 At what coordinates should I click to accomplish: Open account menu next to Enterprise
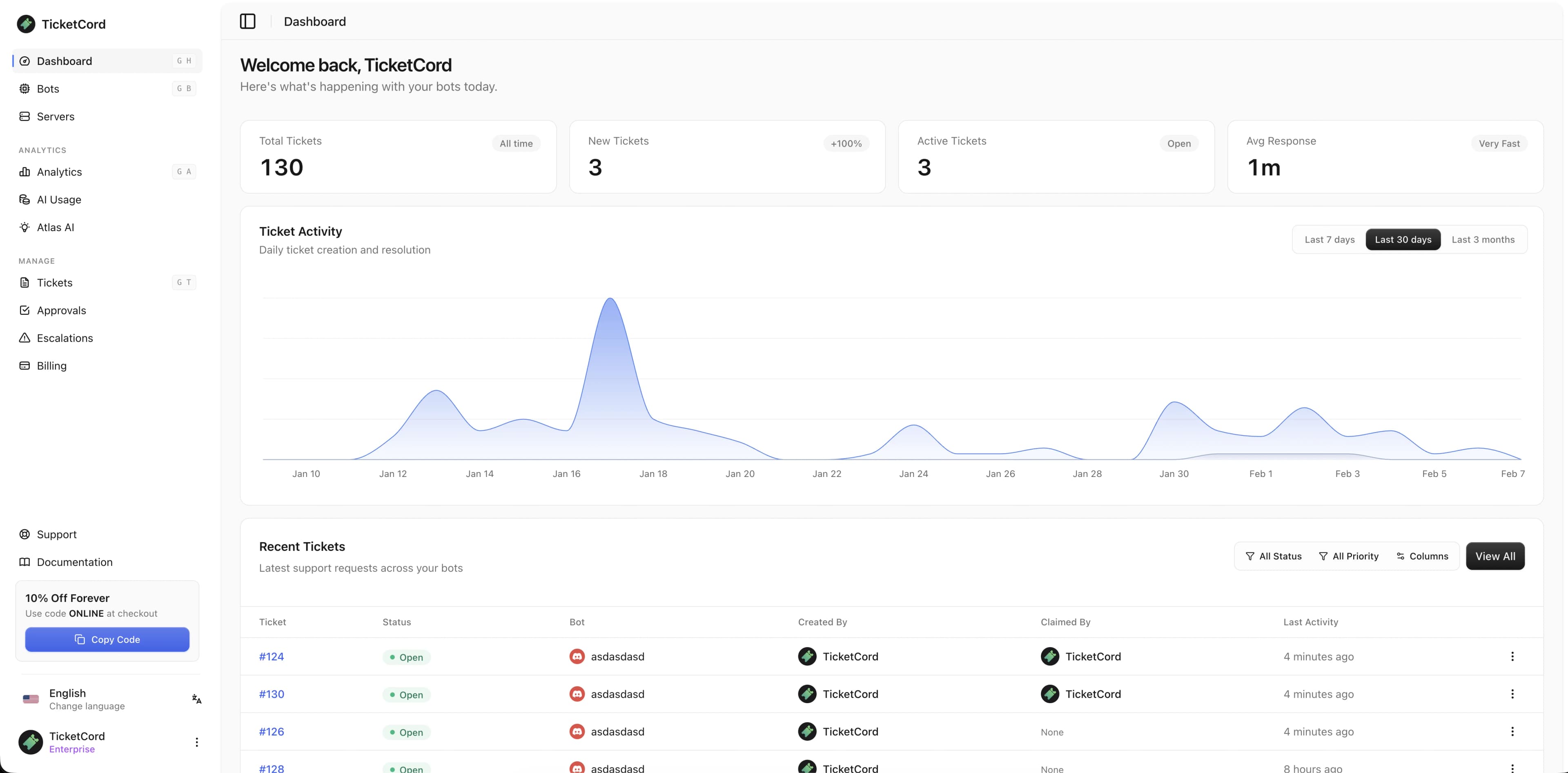point(196,742)
